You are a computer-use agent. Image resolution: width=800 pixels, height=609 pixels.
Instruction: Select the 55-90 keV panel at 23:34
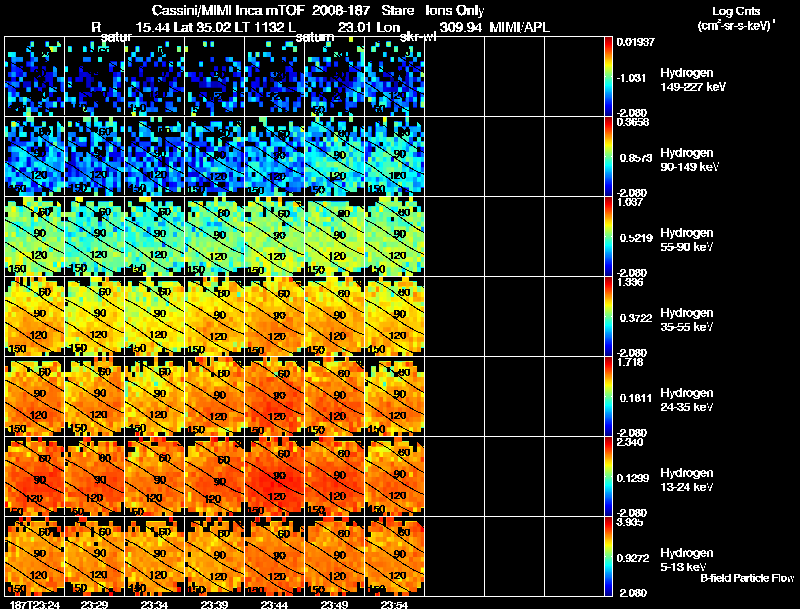155,237
